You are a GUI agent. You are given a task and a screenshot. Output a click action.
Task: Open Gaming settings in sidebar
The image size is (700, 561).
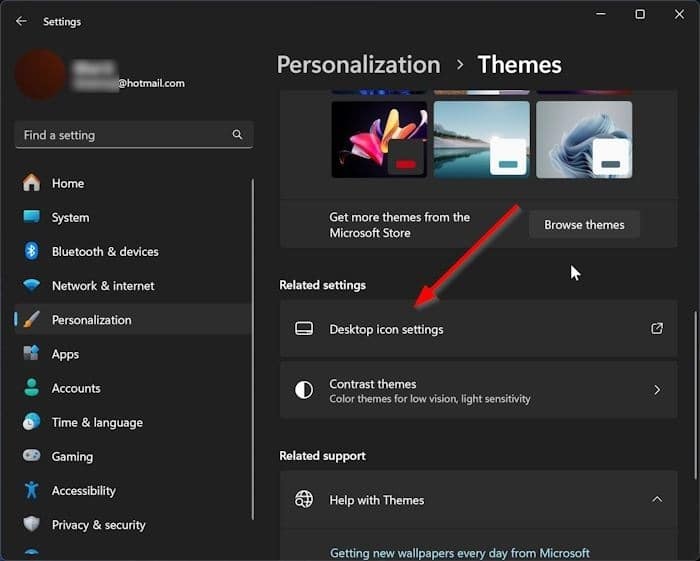tap(72, 457)
